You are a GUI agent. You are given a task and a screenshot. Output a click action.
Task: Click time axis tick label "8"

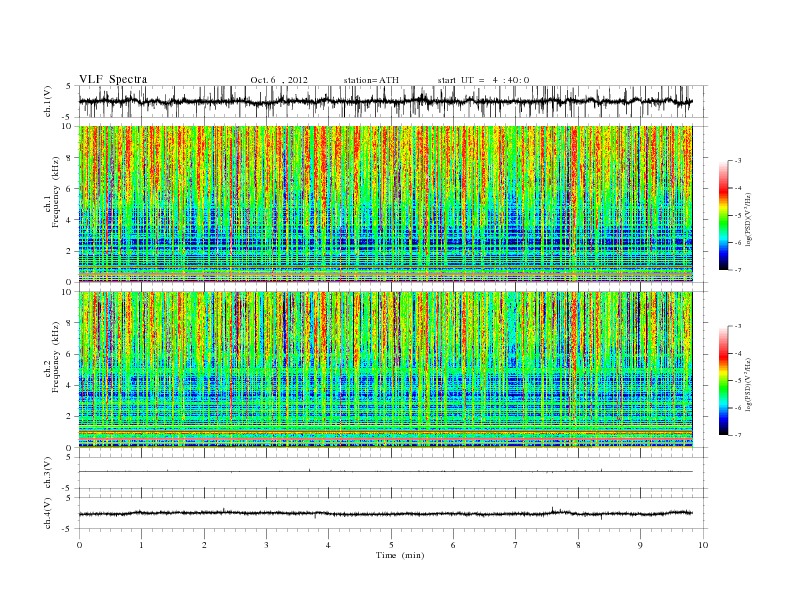[578, 545]
